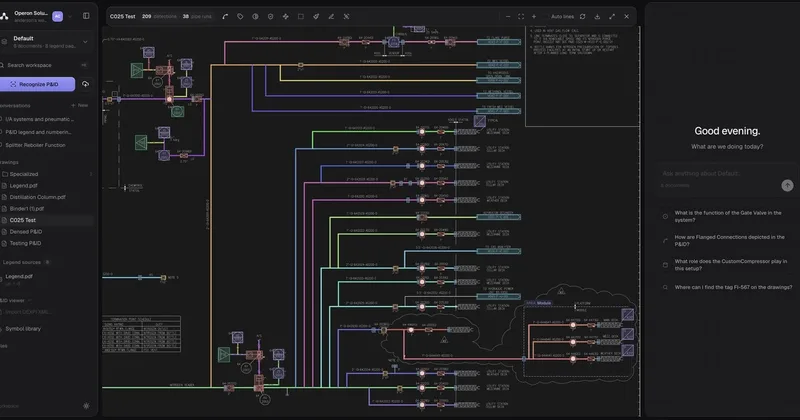The width and height of the screenshot is (800, 420).
Task: Click the refresh icon in viewer toolbar
Action: pos(583,16)
